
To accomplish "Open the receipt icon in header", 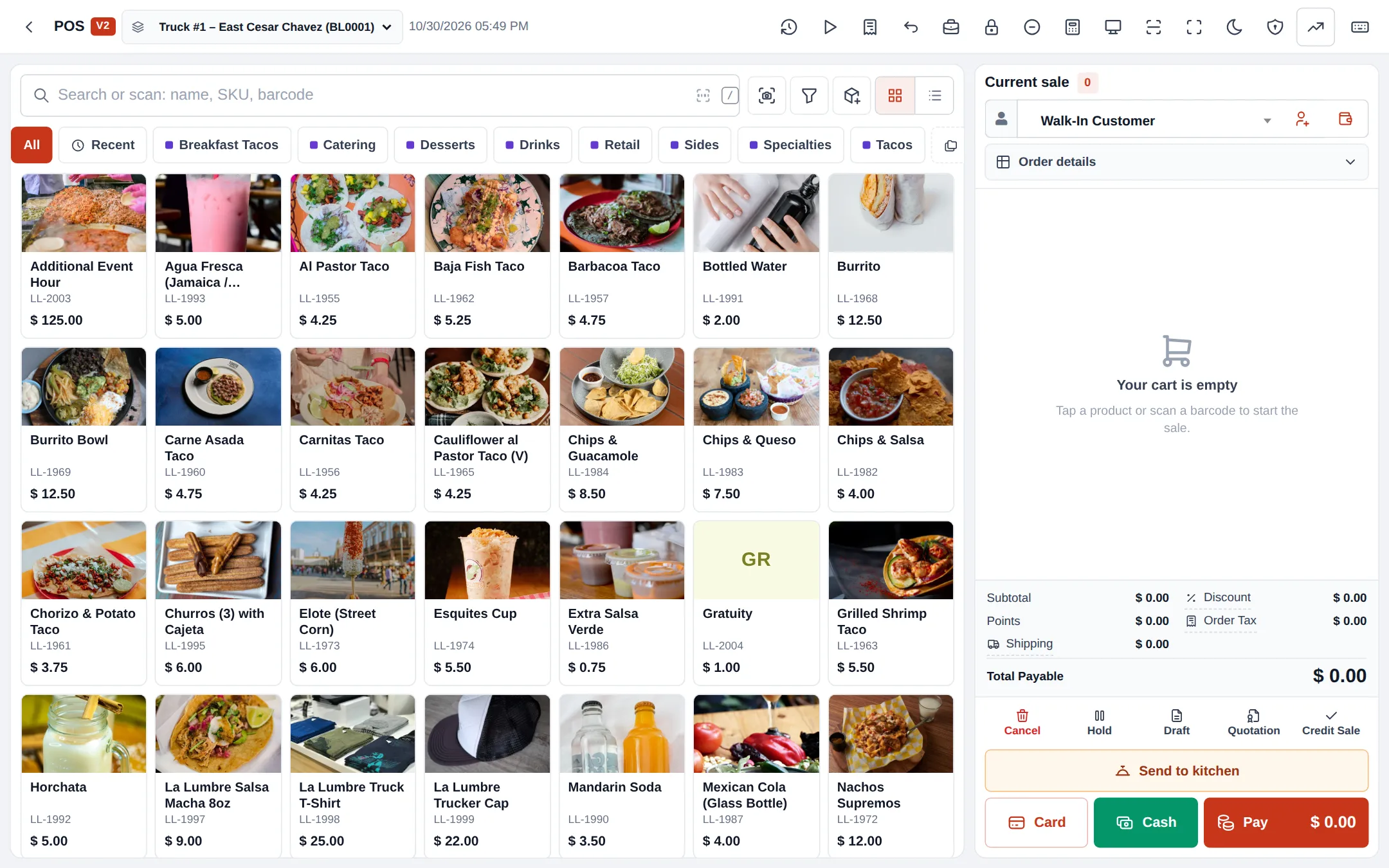I will 870,27.
